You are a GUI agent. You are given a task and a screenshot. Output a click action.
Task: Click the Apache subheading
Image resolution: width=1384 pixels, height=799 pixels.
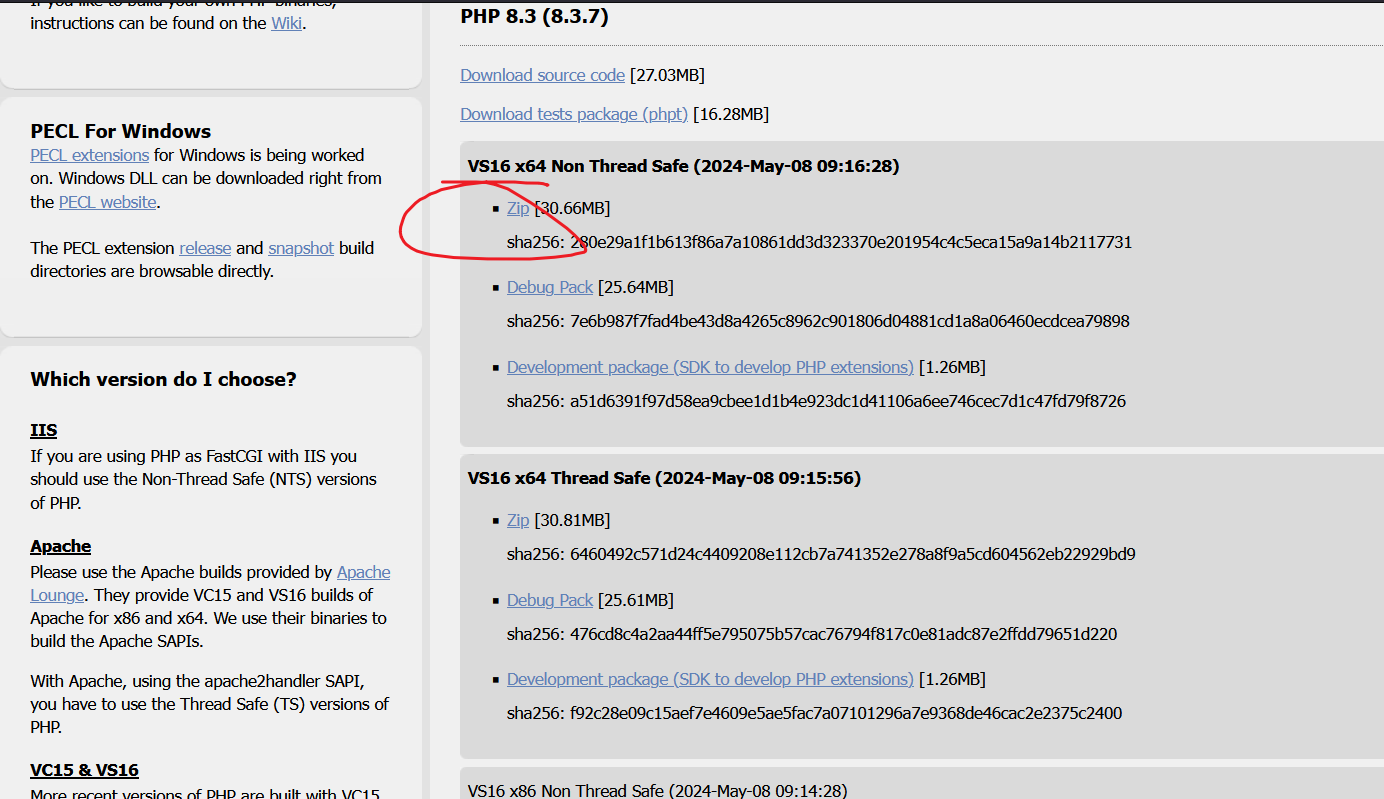pyautogui.click(x=61, y=546)
